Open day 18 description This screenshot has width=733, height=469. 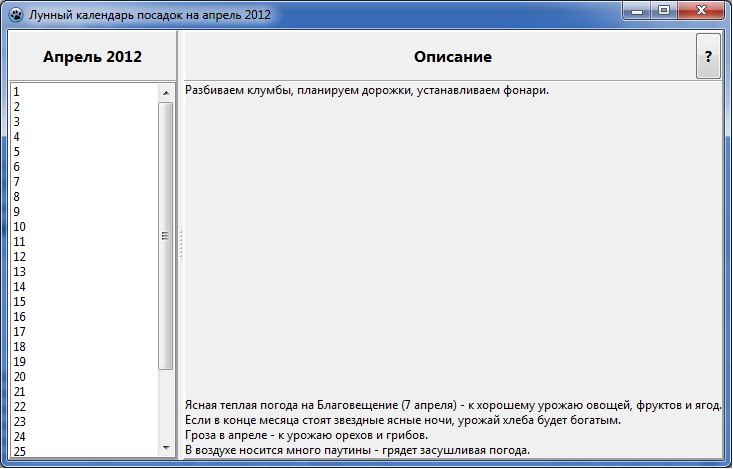[x=20, y=346]
